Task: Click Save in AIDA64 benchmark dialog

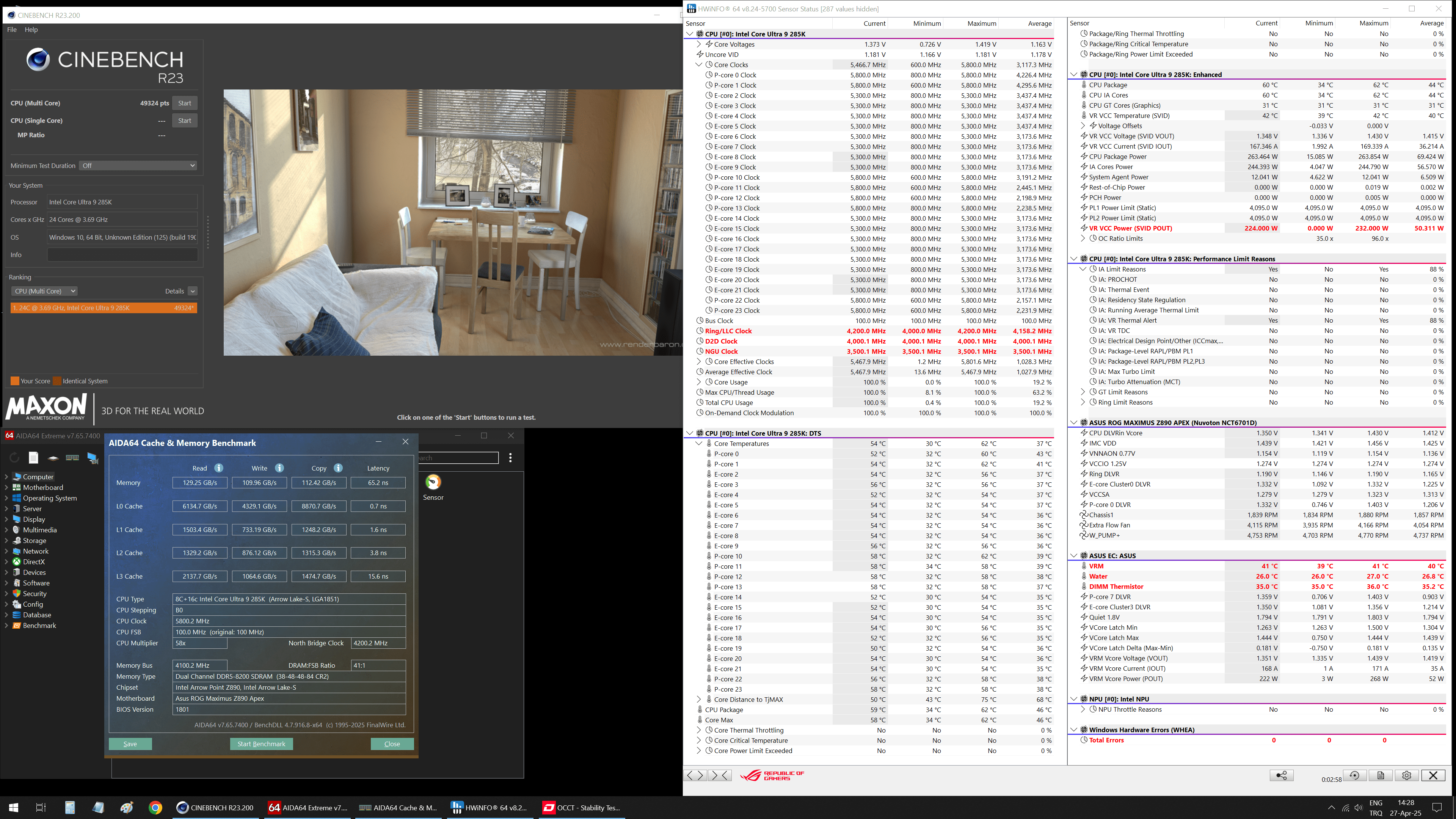Action: pyautogui.click(x=130, y=744)
